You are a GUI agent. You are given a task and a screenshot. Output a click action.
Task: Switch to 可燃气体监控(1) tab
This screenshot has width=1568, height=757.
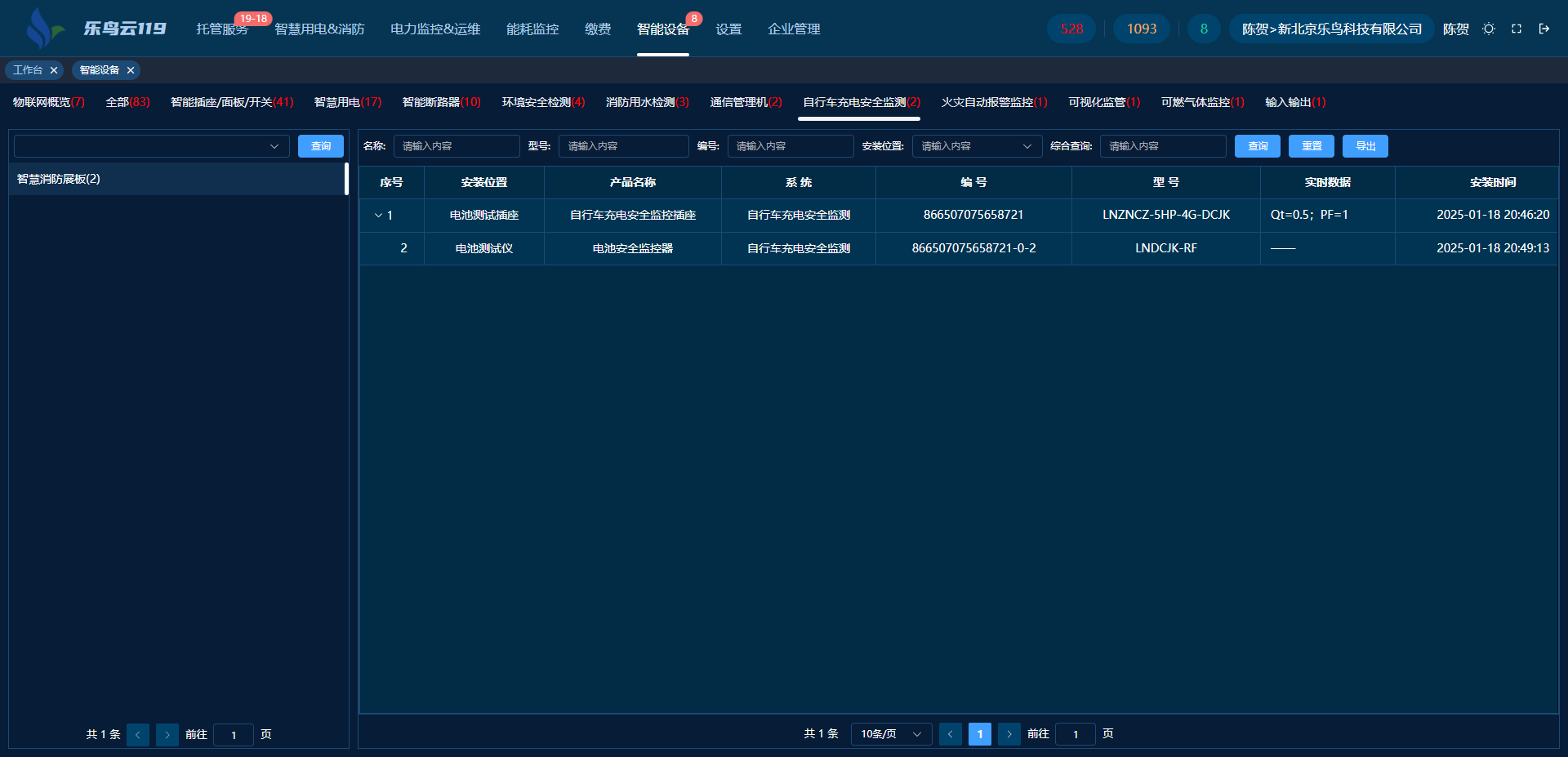pyautogui.click(x=1203, y=102)
